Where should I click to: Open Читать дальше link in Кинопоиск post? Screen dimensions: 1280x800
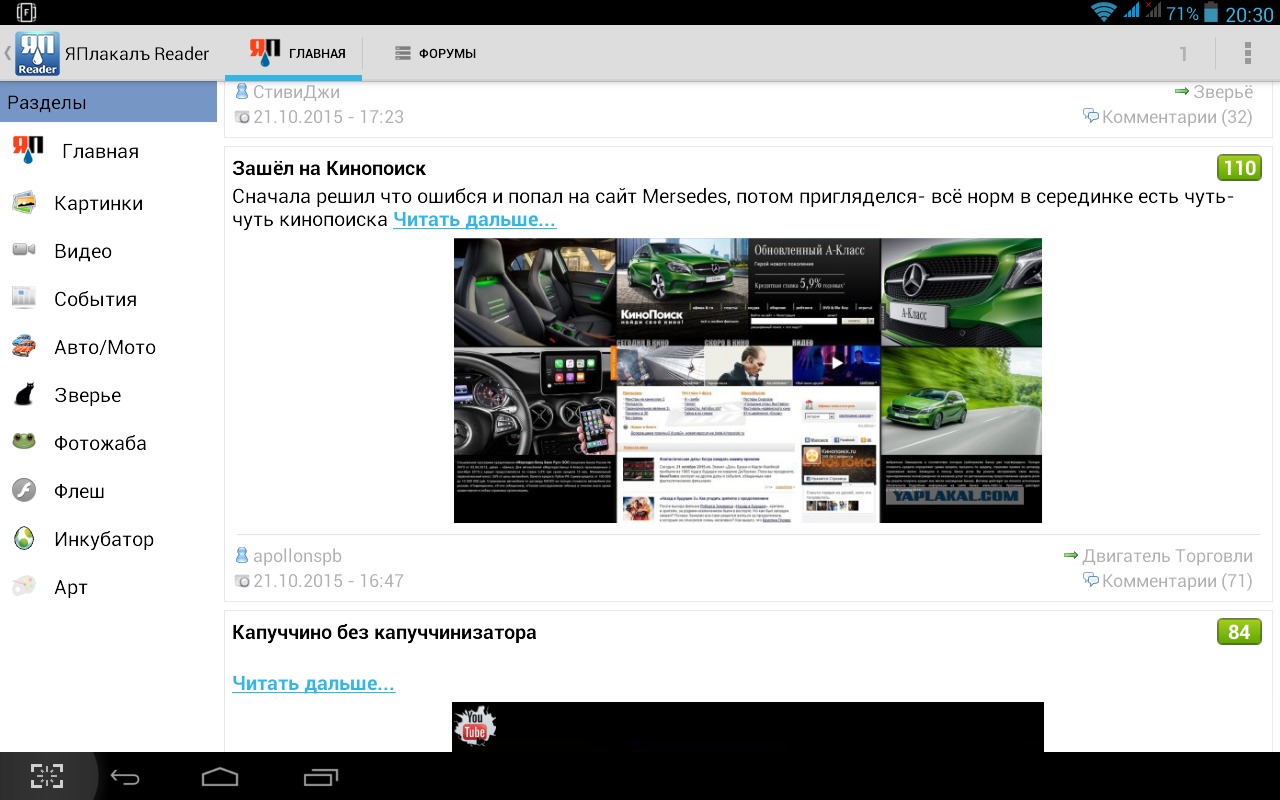coord(474,220)
